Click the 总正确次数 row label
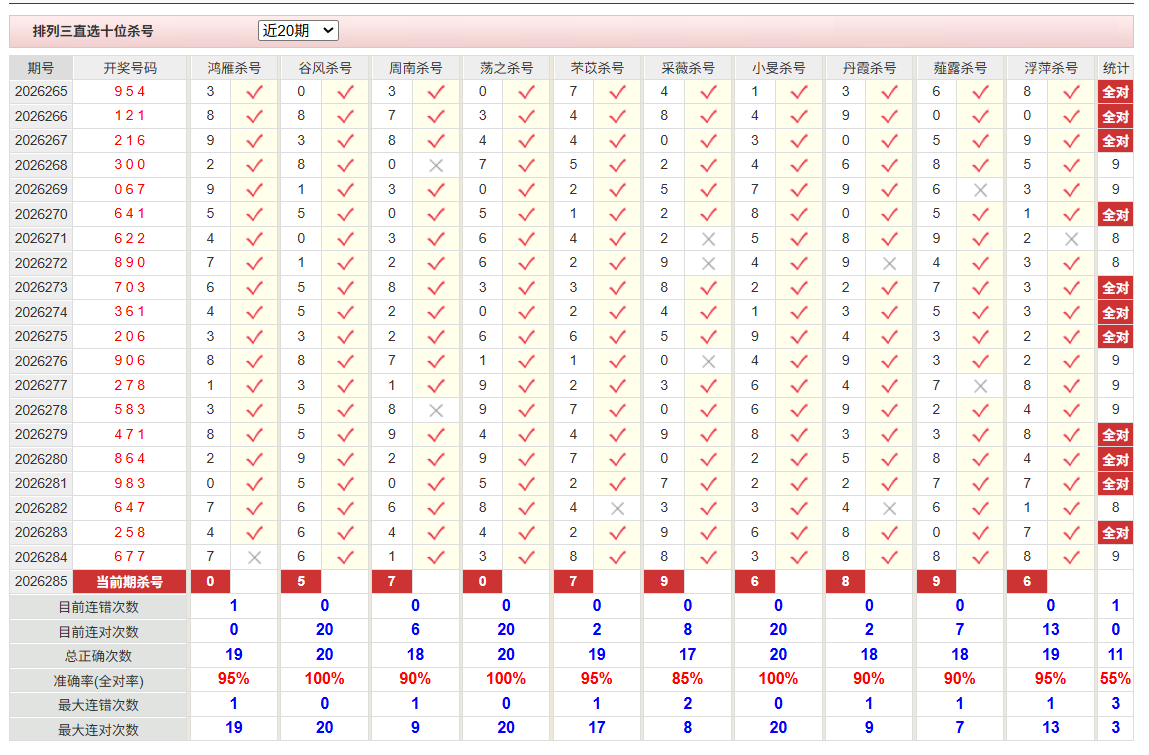 pos(98,656)
